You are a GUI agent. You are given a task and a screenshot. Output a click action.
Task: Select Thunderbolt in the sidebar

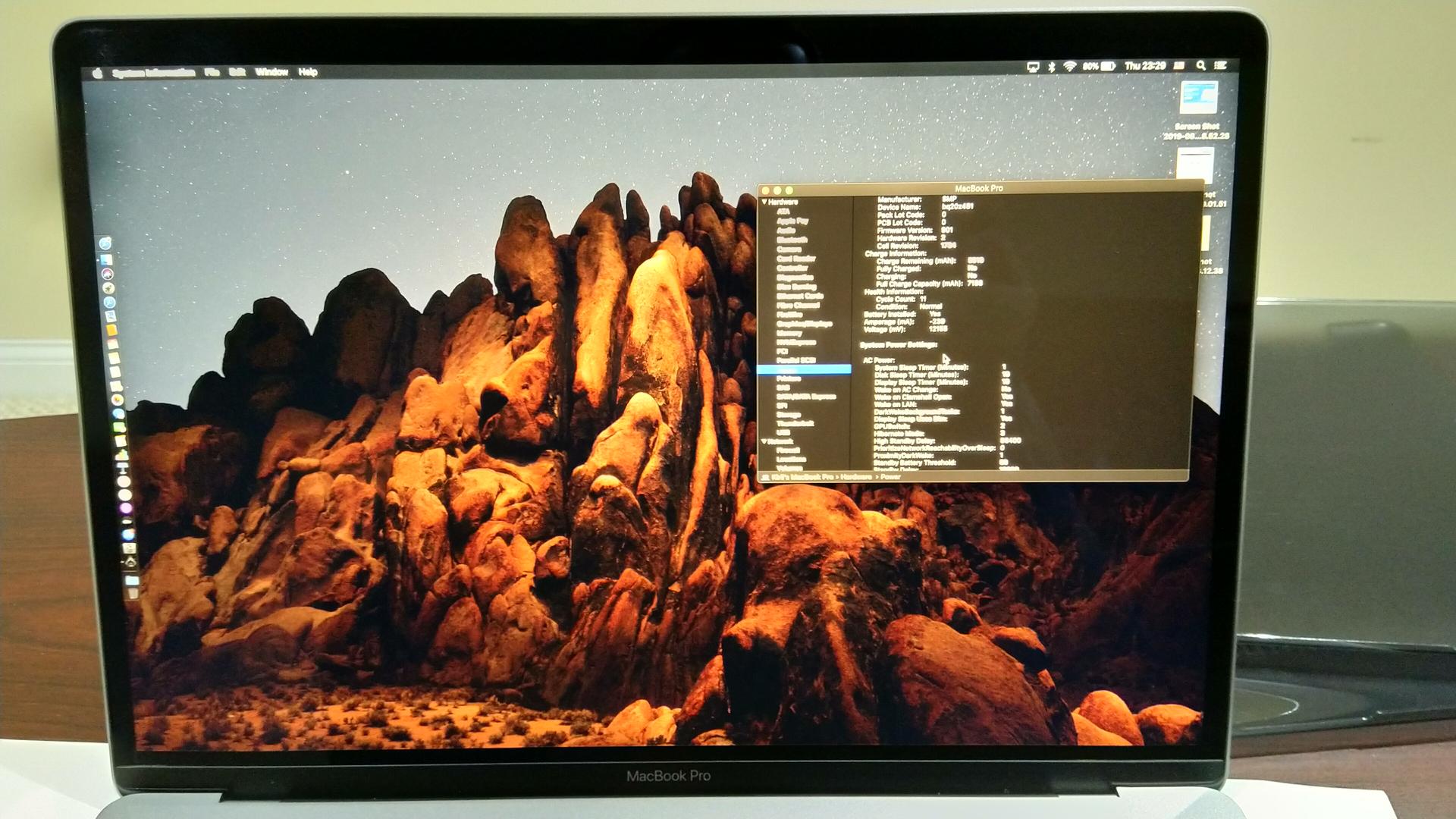[x=795, y=423]
